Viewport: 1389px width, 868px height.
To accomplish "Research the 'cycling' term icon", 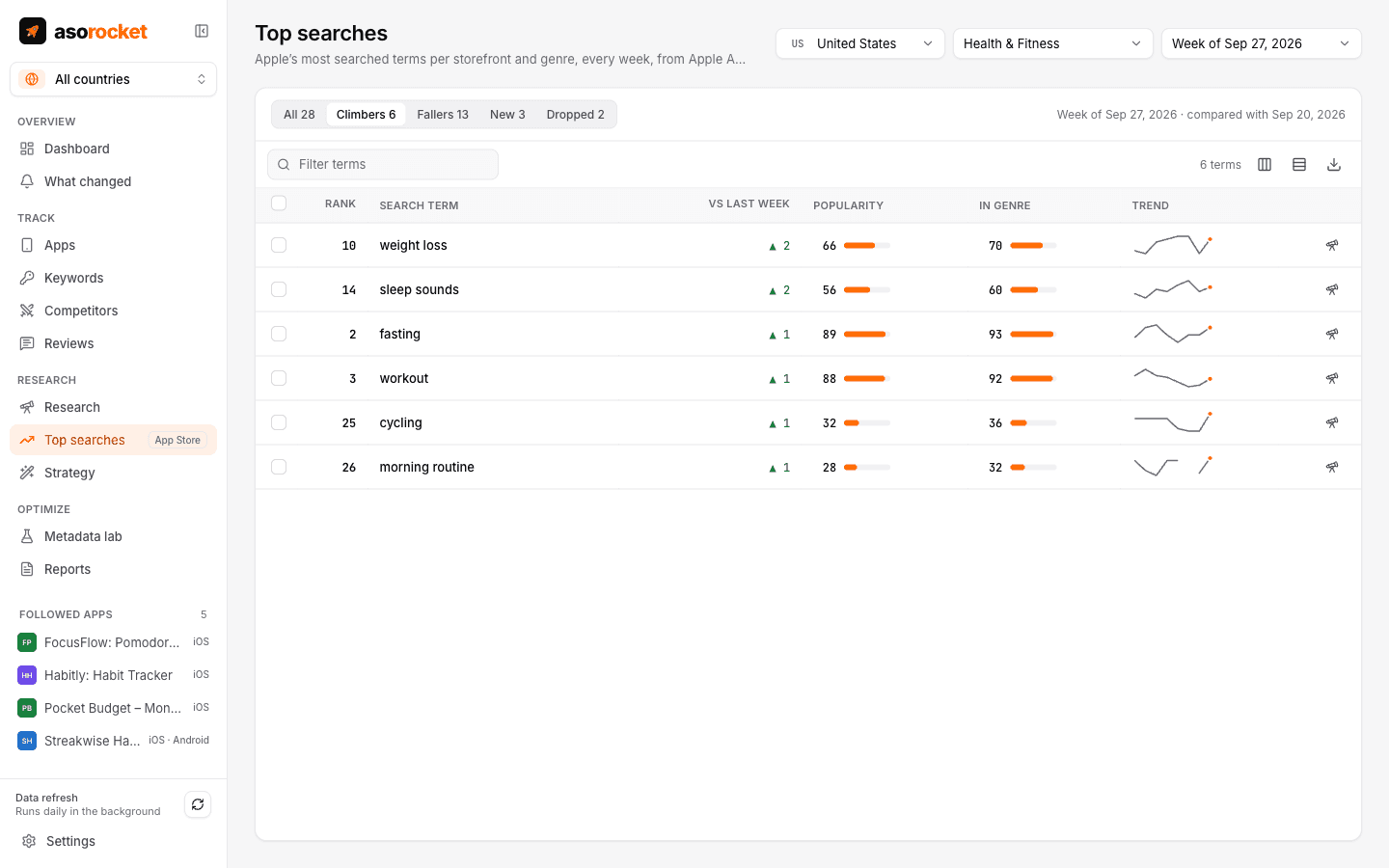I will (1332, 423).
